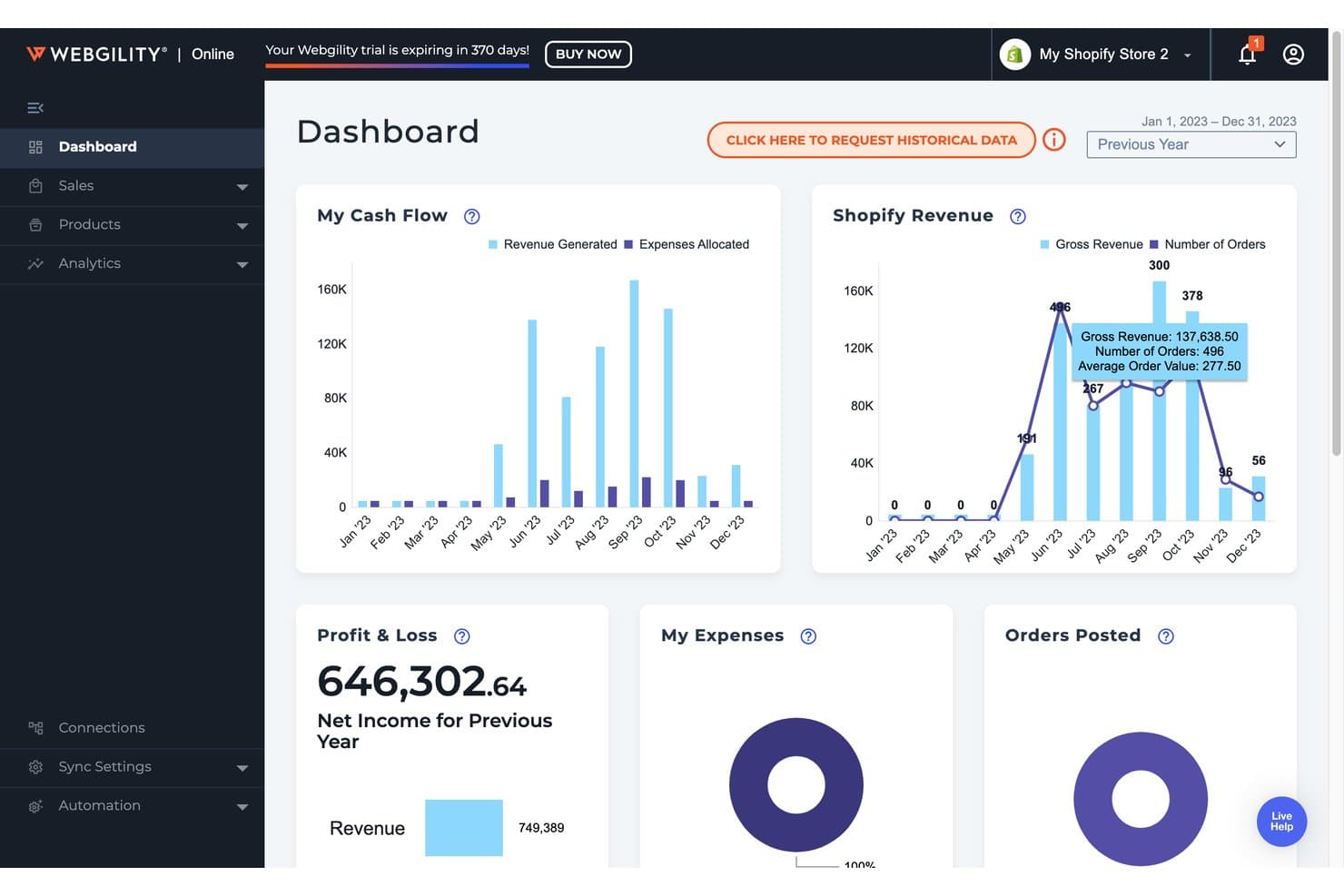Open the Live Help chat button
Viewport: 1344px width, 896px height.
[x=1281, y=822]
